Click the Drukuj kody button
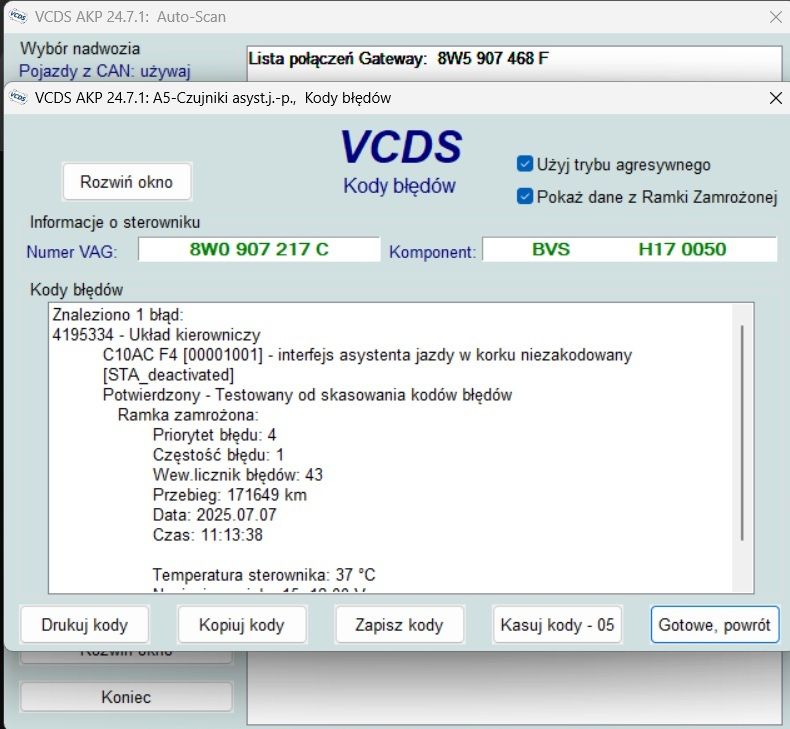 click(85, 625)
